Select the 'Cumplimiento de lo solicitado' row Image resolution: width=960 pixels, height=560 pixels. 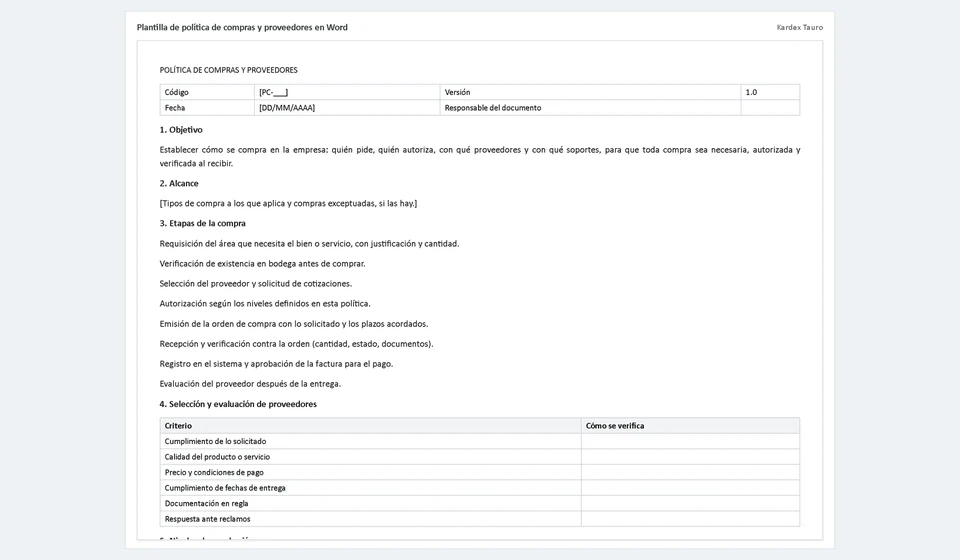[x=480, y=441]
